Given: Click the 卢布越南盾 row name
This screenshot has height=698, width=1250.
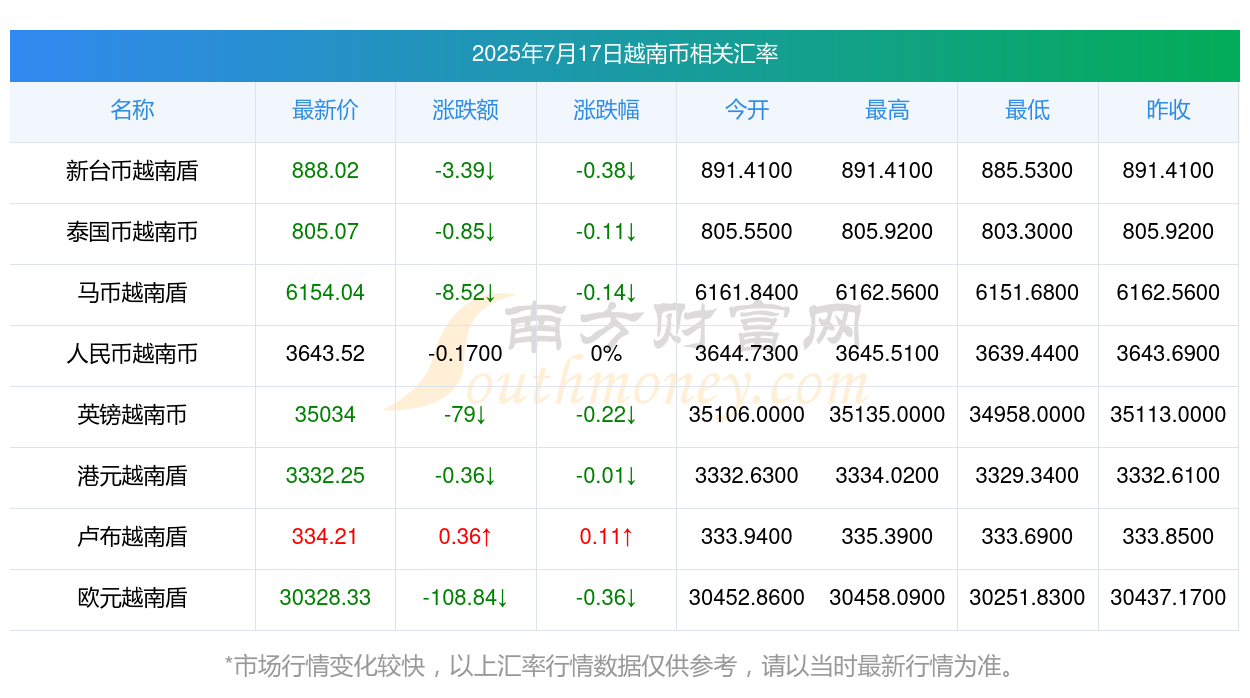Looking at the screenshot, I should [132, 537].
